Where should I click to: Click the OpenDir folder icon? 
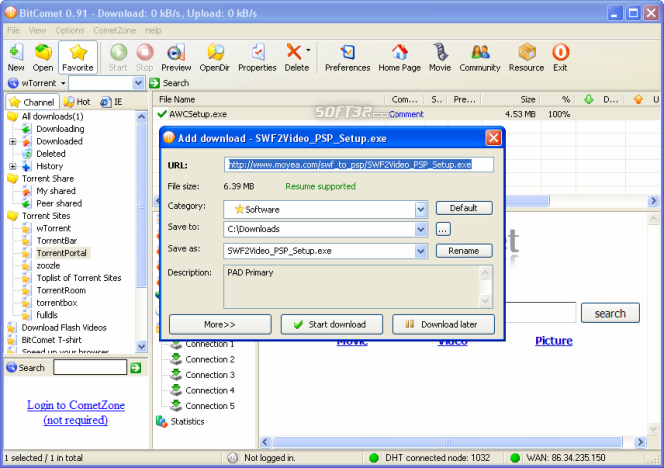[x=215, y=57]
